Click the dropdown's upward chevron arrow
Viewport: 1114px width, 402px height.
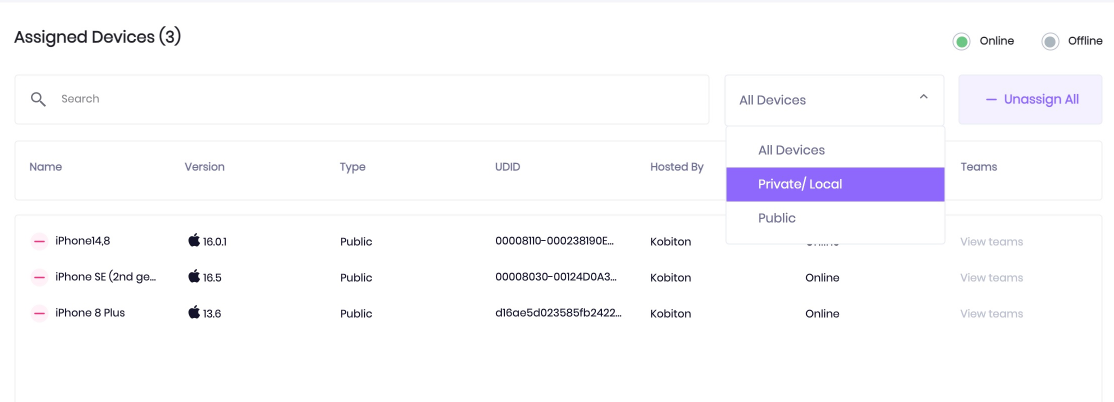(924, 97)
